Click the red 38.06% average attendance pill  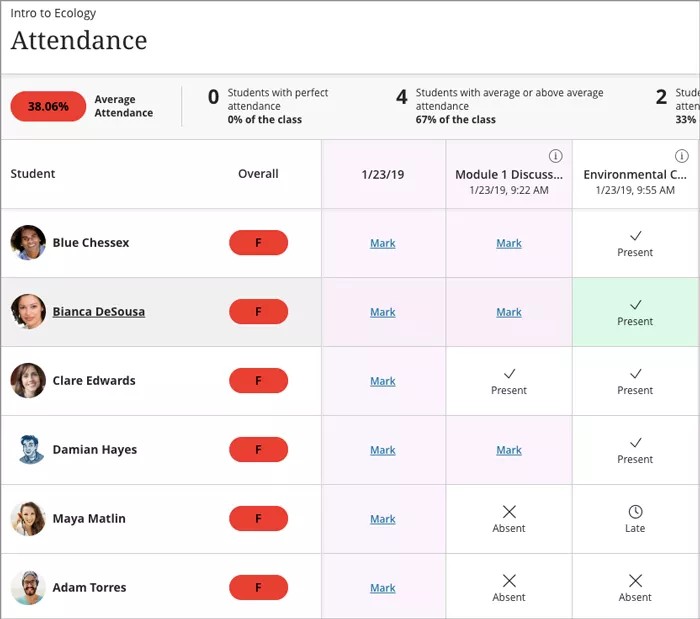pos(48,106)
